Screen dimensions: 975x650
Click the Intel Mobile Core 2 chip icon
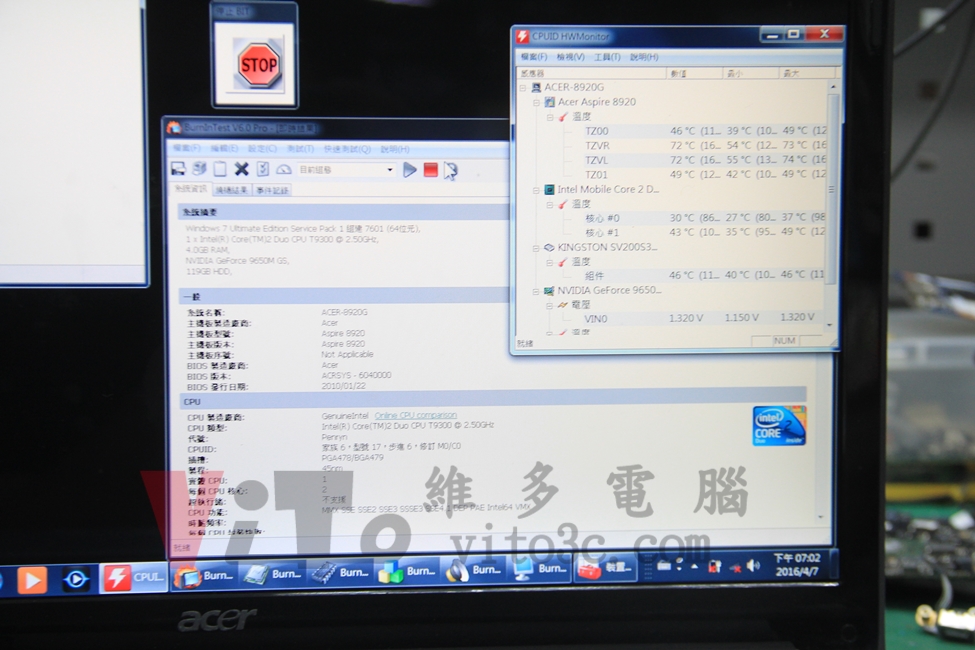549,189
